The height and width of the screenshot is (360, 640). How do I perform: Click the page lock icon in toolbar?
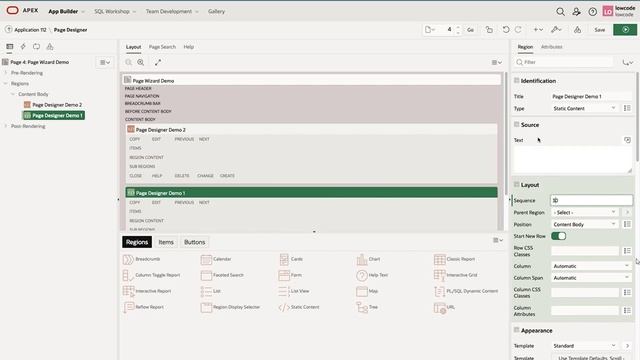click(x=489, y=30)
